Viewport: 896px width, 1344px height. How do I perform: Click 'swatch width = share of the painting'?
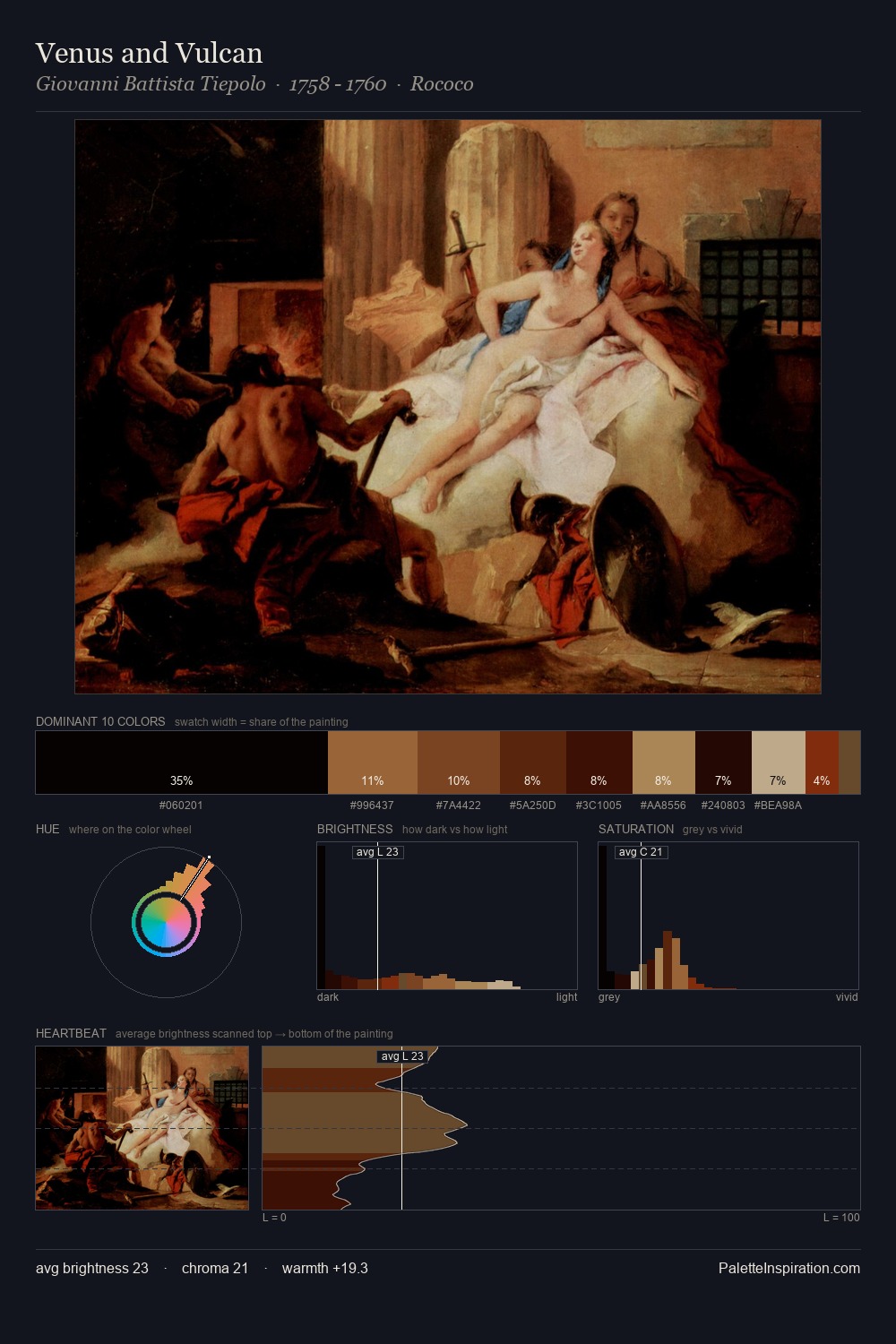262,722
